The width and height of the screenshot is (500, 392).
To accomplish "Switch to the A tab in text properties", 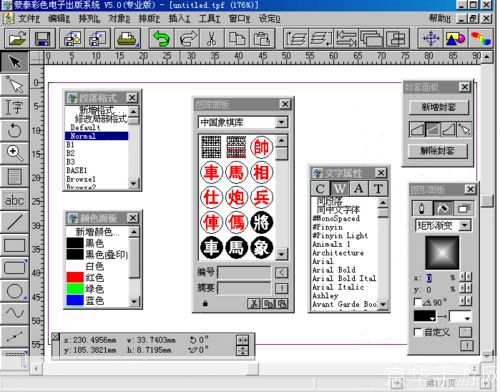I will pos(359,189).
